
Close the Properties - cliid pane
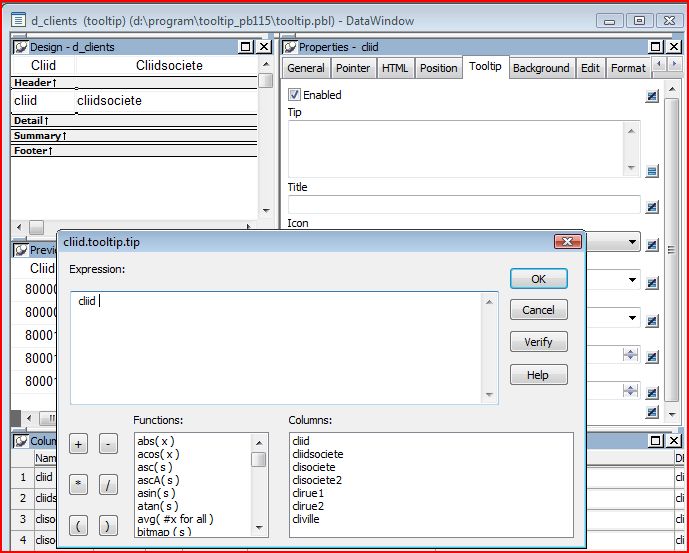(x=674, y=47)
